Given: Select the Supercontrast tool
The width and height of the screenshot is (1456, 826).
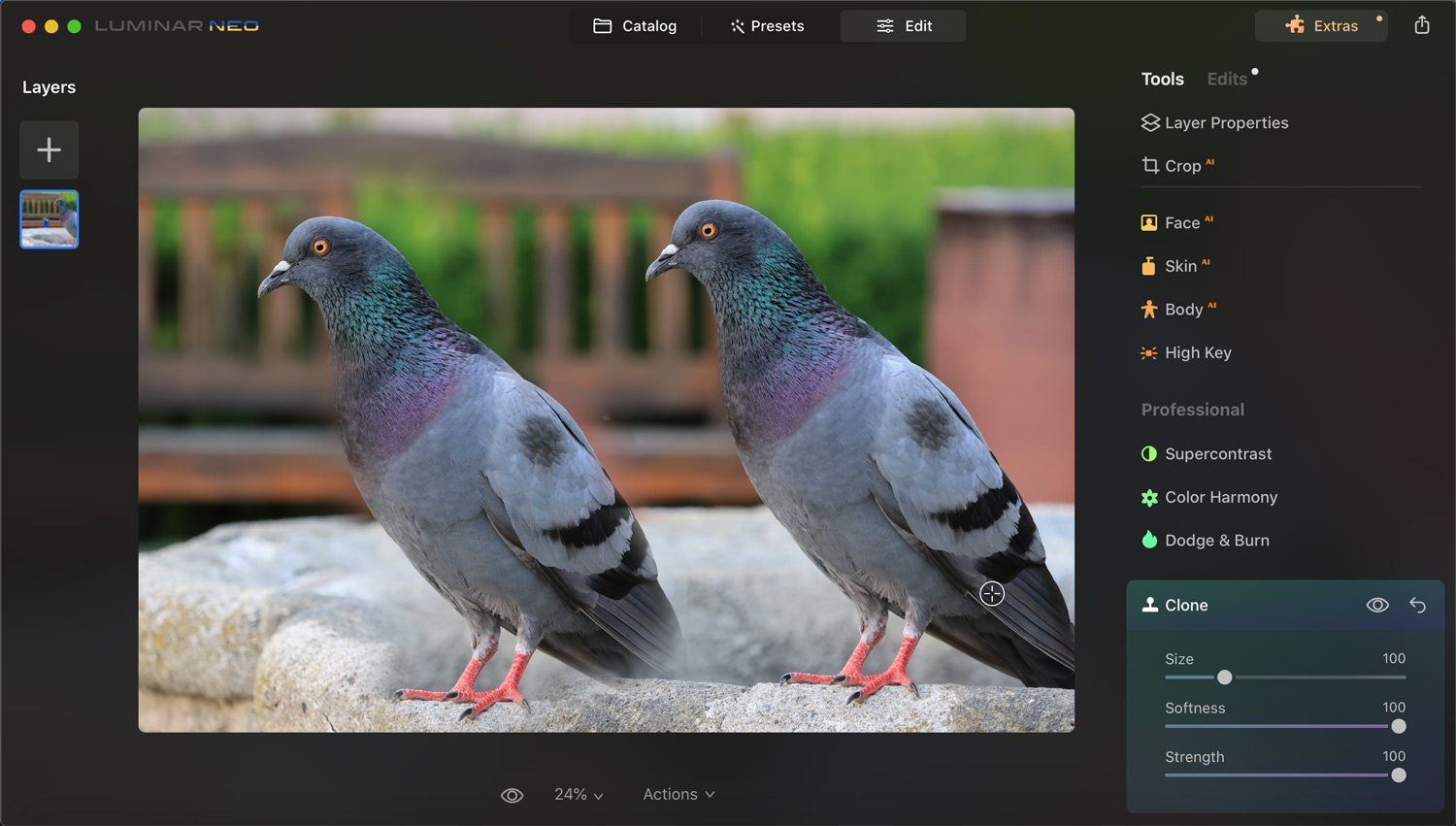Looking at the screenshot, I should coord(1217,454).
